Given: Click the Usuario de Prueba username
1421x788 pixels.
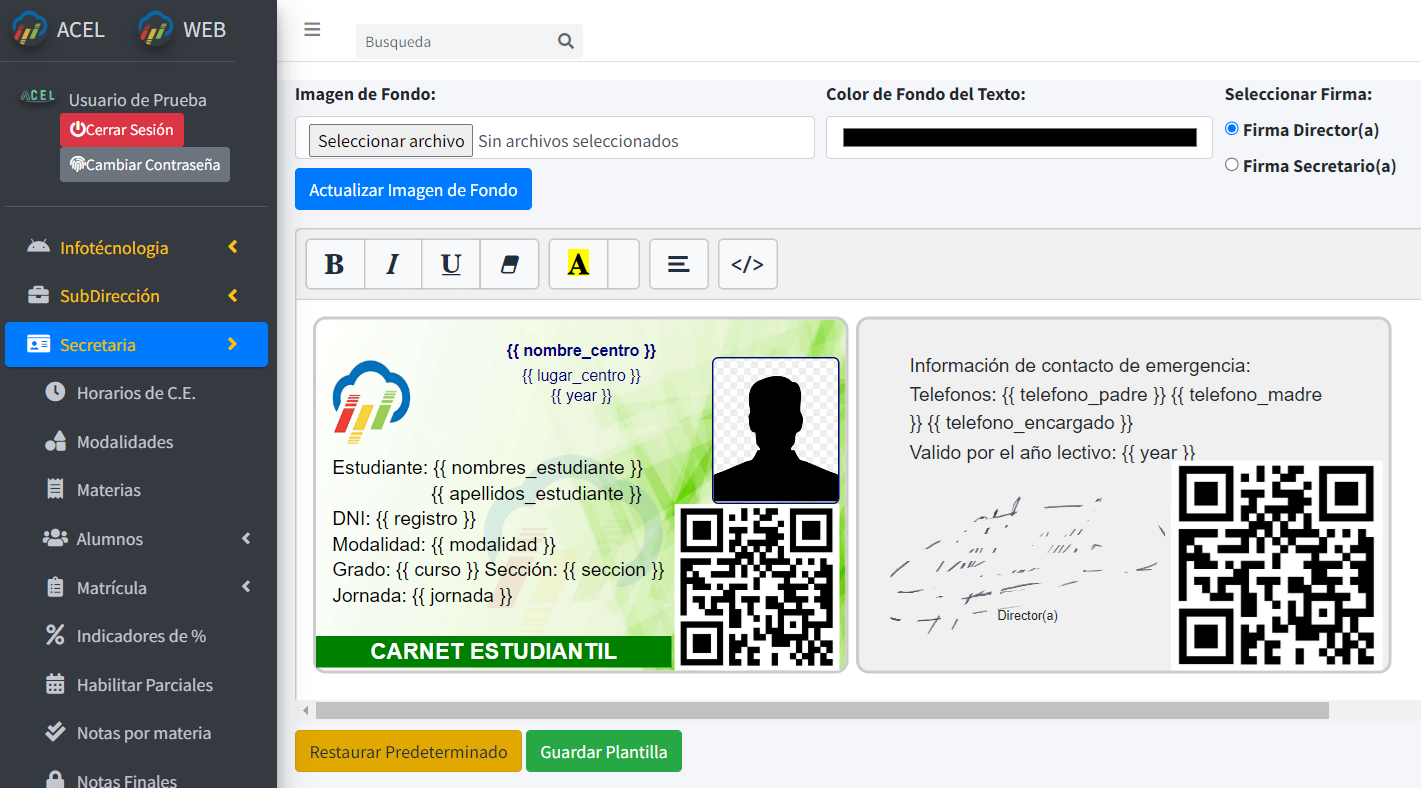Looking at the screenshot, I should point(138,100).
